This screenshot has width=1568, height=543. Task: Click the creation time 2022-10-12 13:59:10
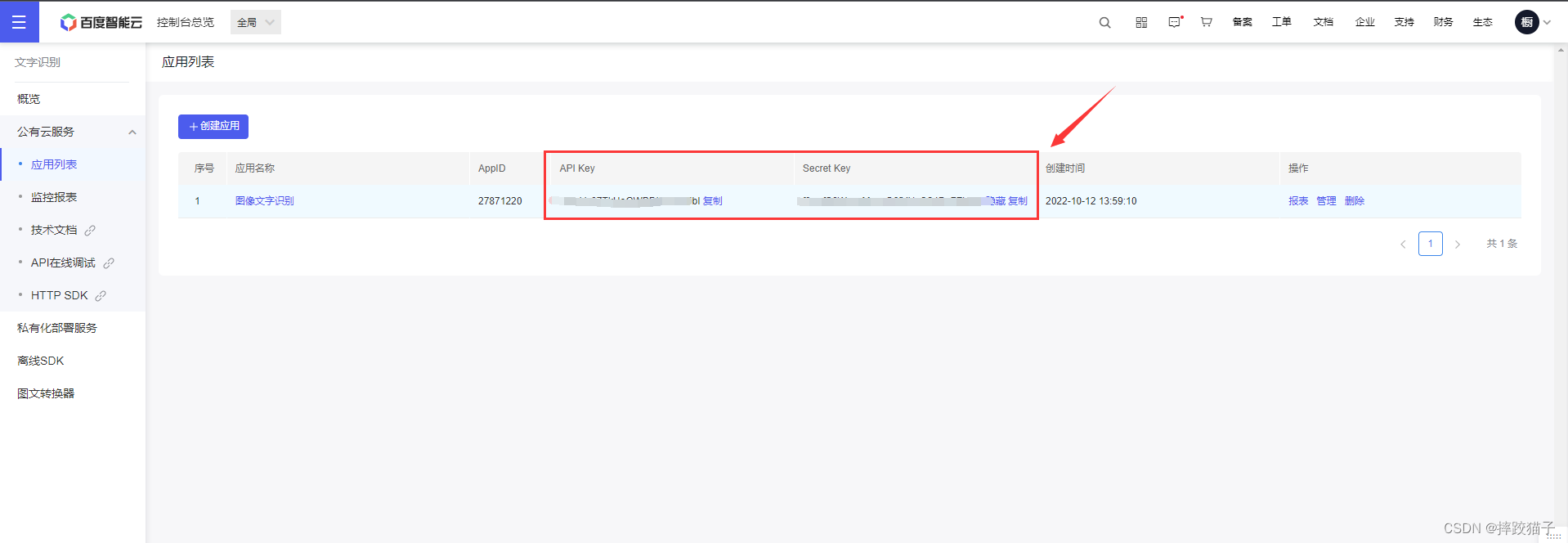click(1091, 201)
